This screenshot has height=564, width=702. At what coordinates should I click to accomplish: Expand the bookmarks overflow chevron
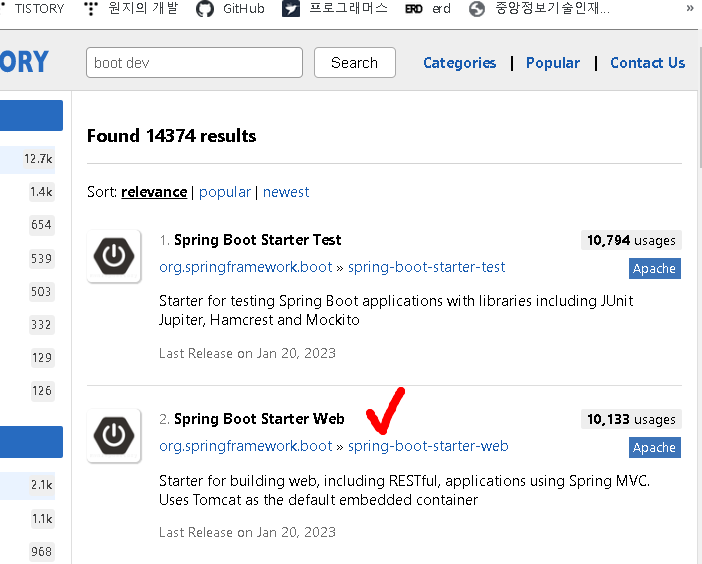pos(690,9)
